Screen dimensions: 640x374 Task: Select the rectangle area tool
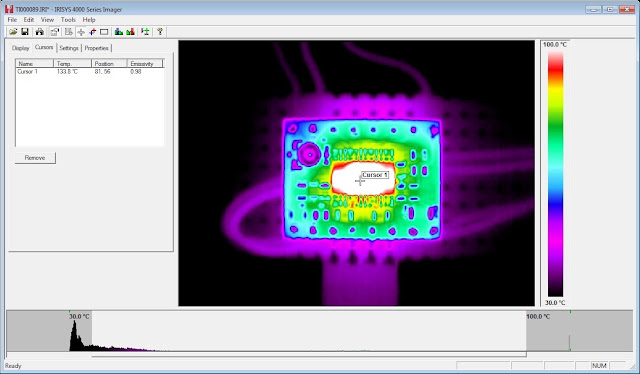(104, 31)
